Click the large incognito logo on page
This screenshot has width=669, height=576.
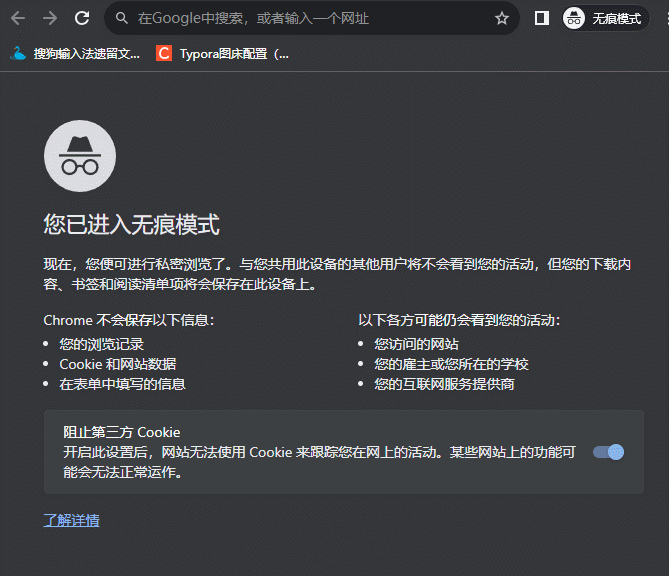80,156
